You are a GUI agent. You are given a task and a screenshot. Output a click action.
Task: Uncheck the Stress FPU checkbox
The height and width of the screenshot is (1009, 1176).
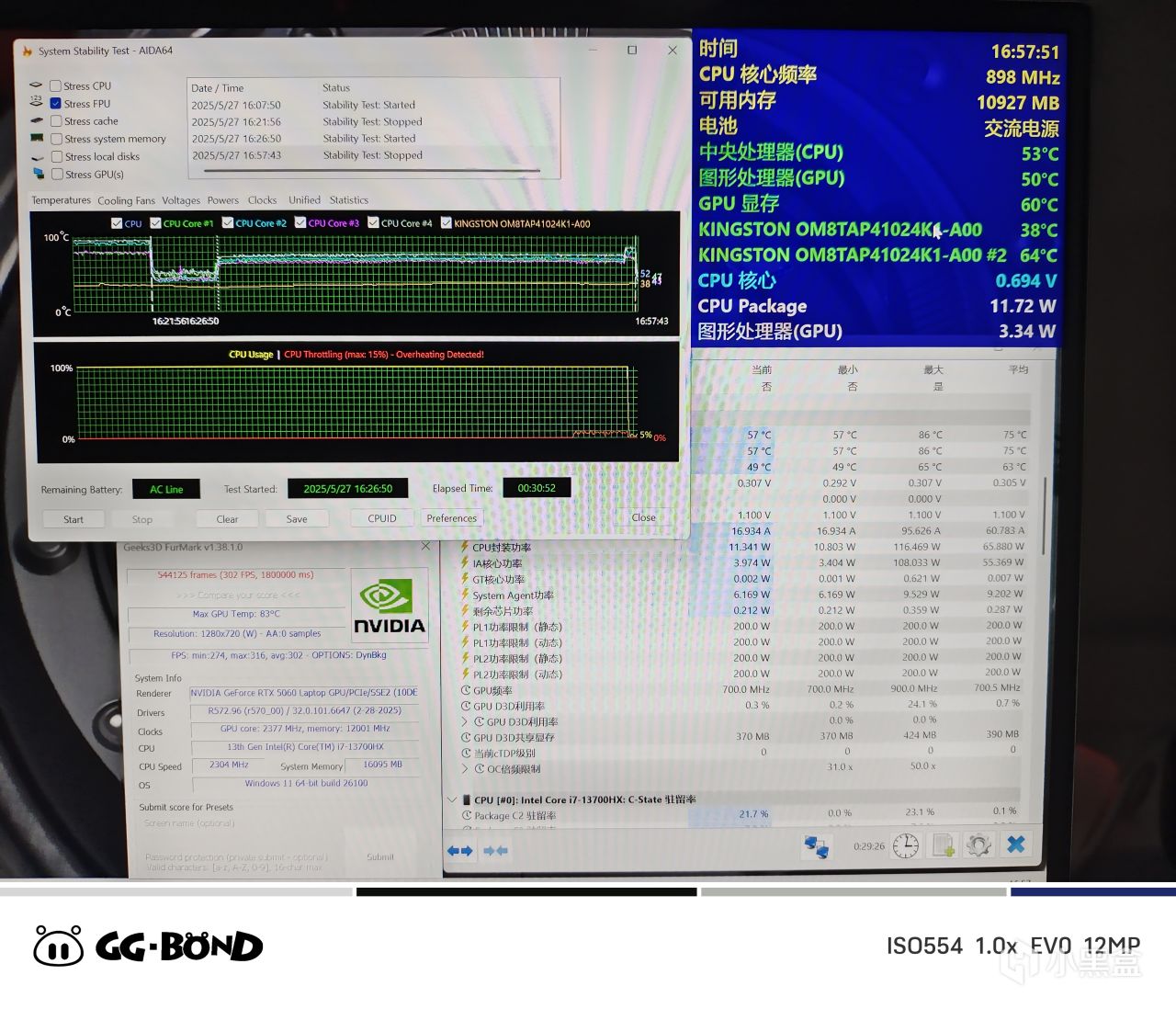56,103
